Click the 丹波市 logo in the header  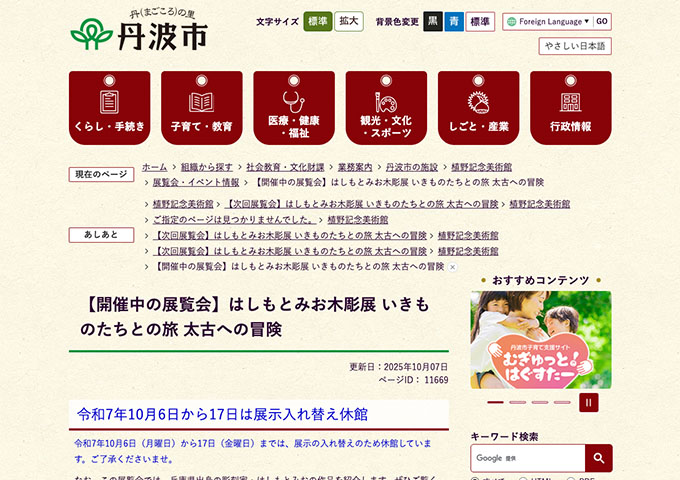point(139,30)
